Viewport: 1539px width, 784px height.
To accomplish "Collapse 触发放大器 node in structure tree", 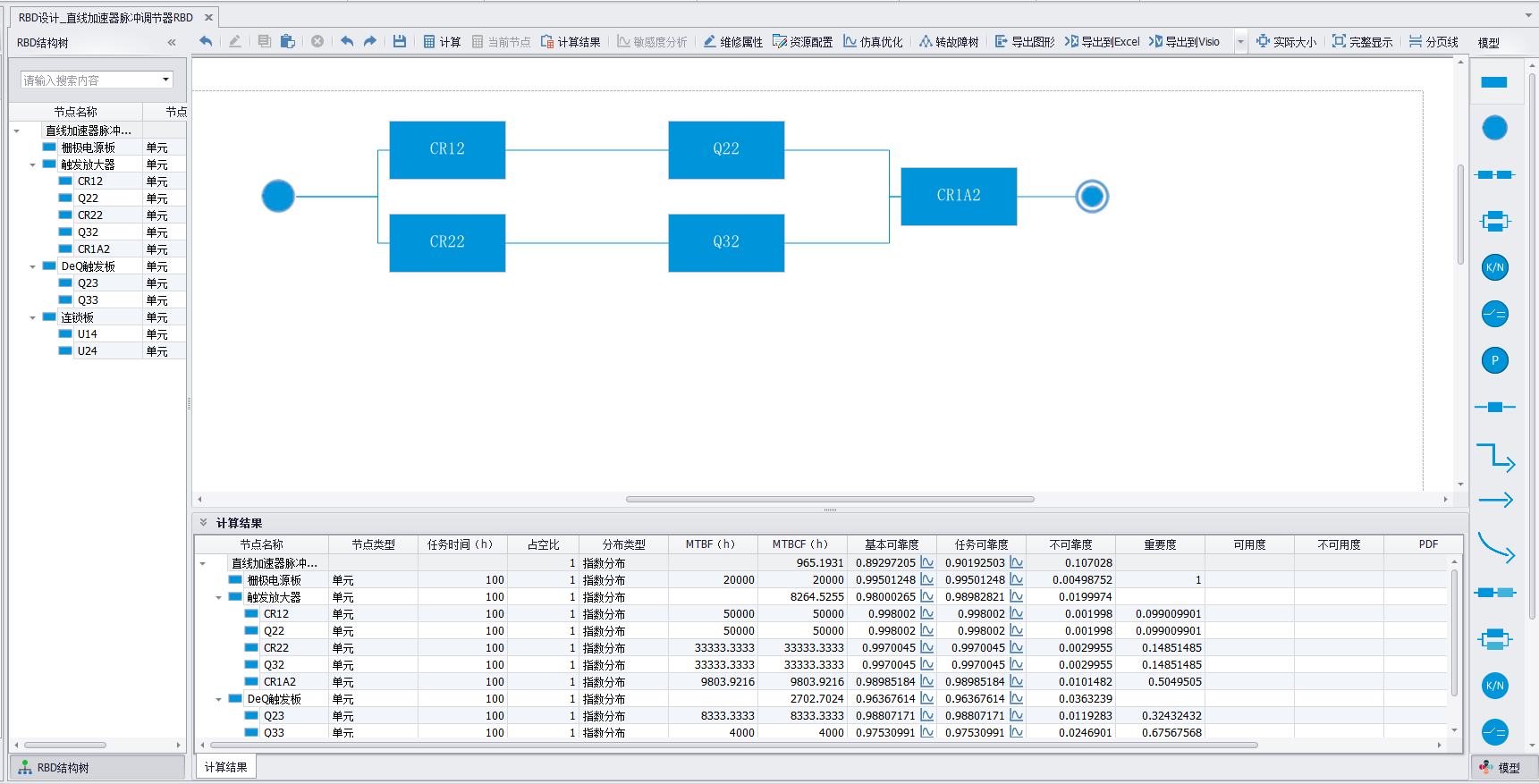I will click(33, 164).
